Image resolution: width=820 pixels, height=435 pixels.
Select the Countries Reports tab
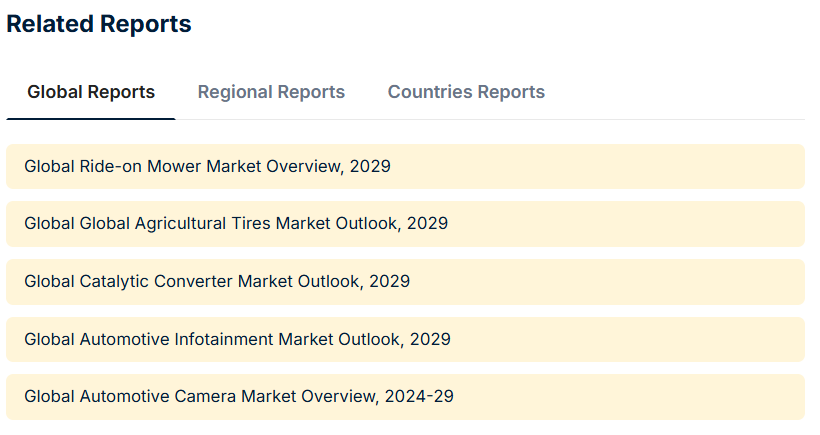466,92
